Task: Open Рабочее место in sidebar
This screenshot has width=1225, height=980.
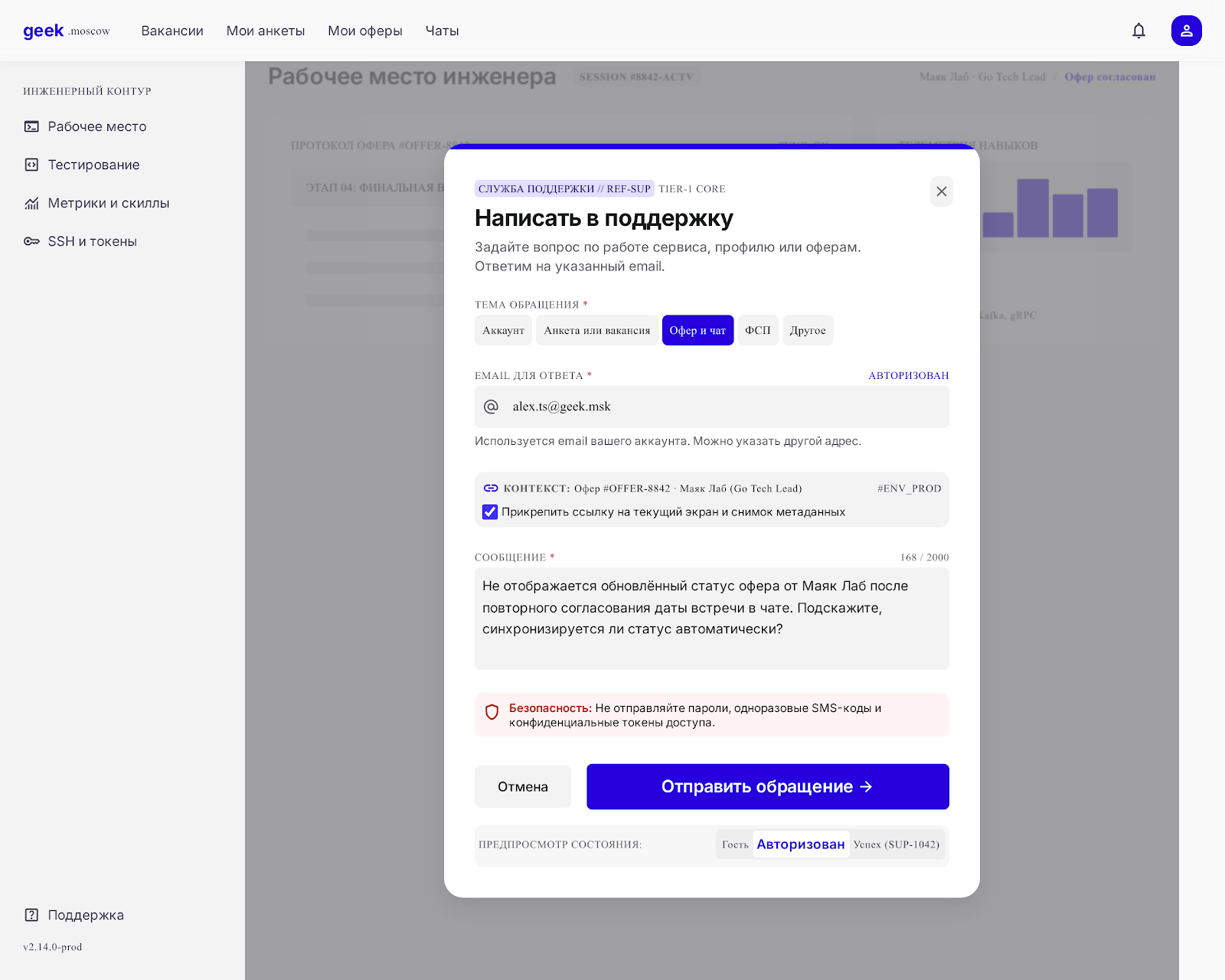Action: 96,126
